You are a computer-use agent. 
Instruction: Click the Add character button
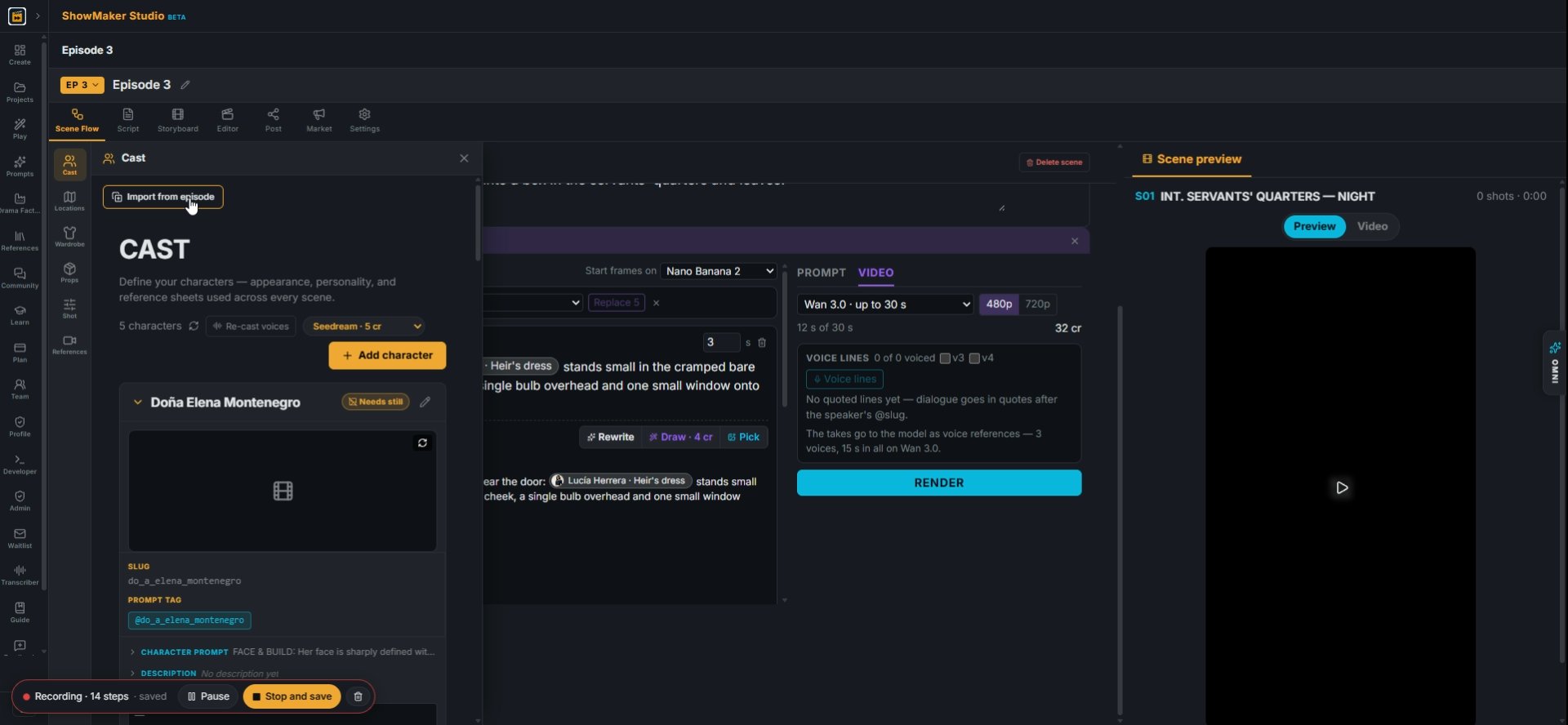pyautogui.click(x=387, y=356)
